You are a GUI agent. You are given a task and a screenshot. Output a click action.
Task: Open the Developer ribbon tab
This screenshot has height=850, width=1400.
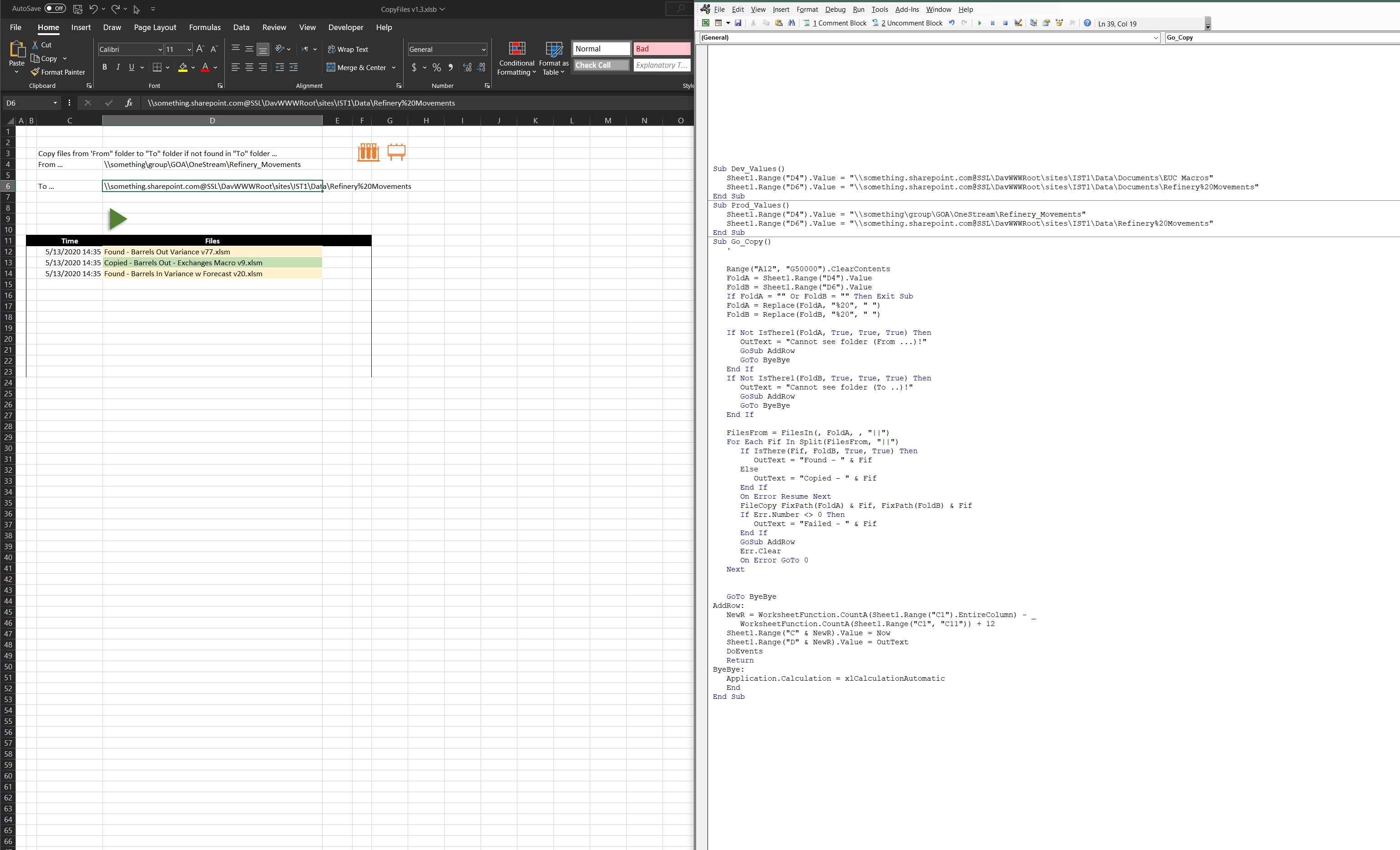pyautogui.click(x=345, y=27)
